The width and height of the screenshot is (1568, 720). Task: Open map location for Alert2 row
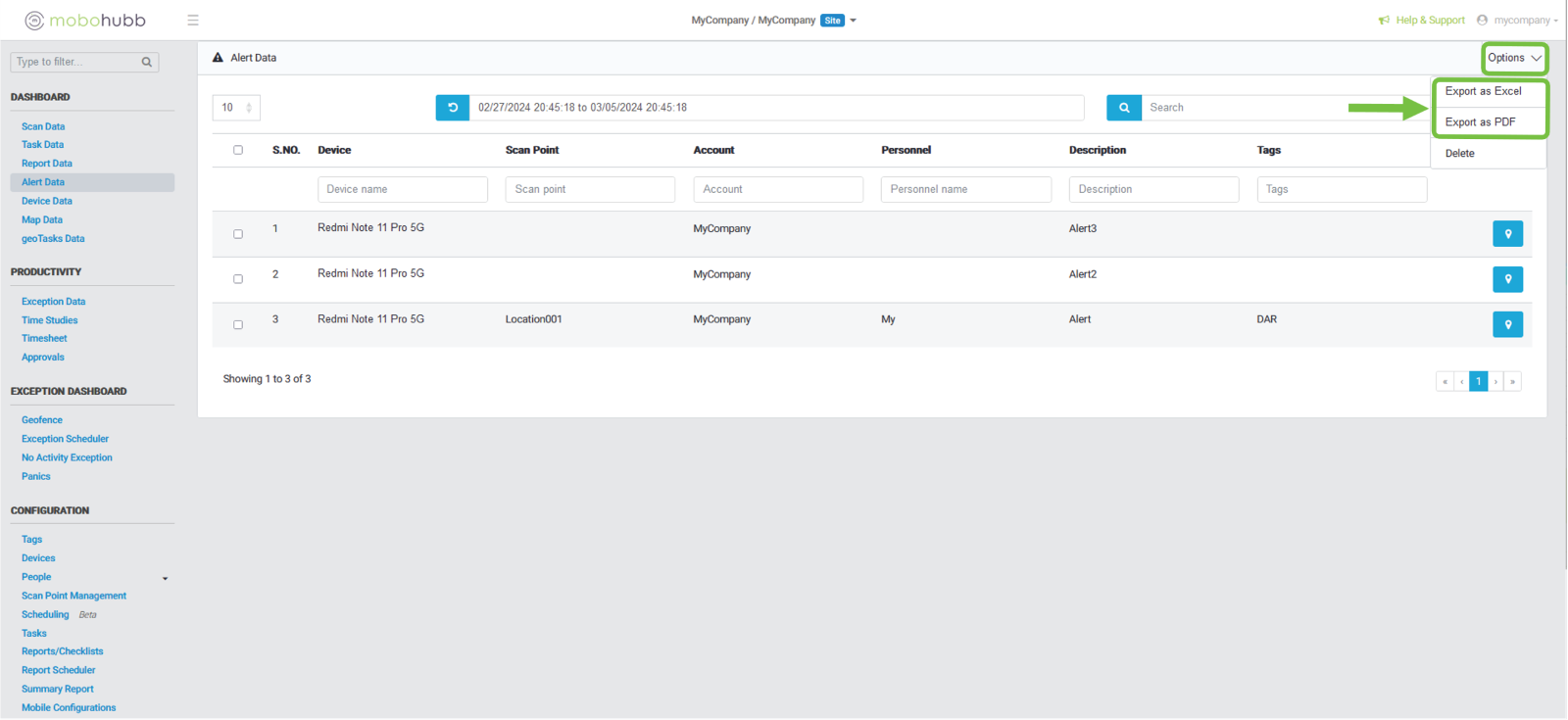click(1507, 279)
